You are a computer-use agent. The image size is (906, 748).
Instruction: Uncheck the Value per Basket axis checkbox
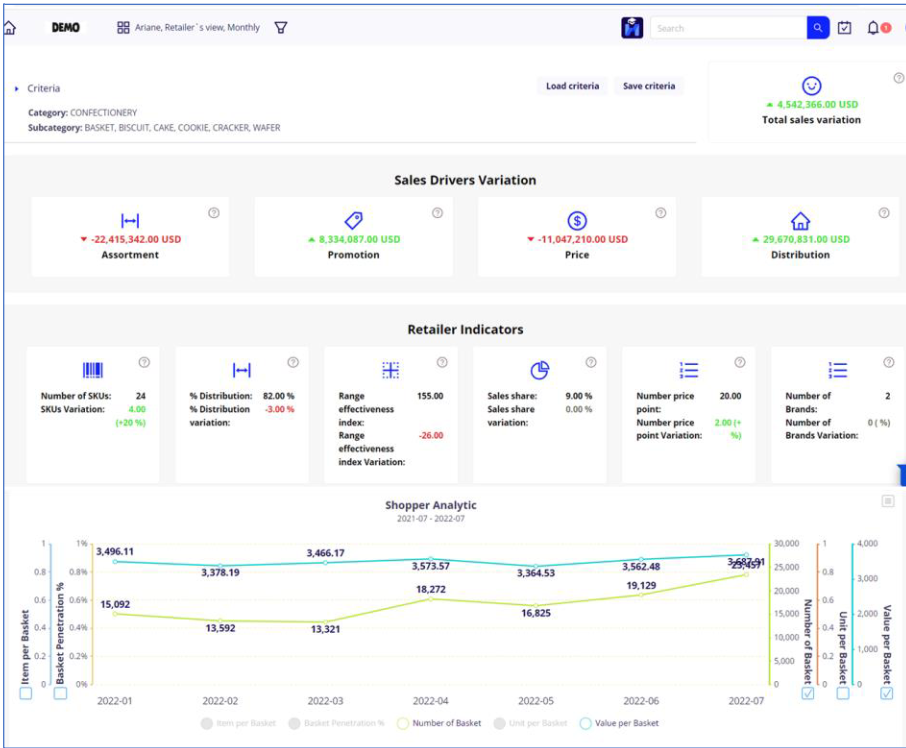pyautogui.click(x=886, y=693)
